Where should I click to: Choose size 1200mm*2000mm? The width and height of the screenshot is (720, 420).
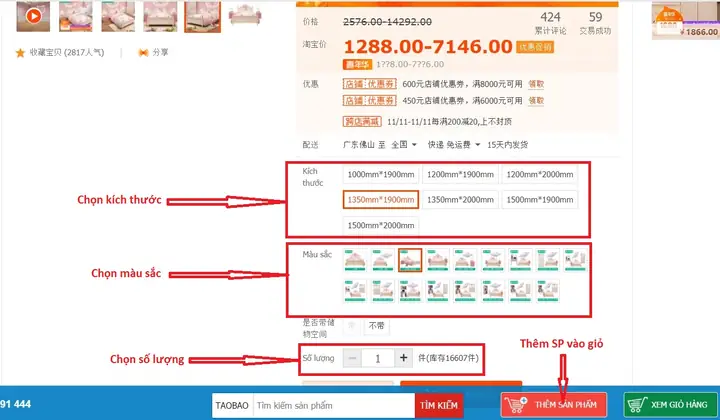[x=540, y=174]
